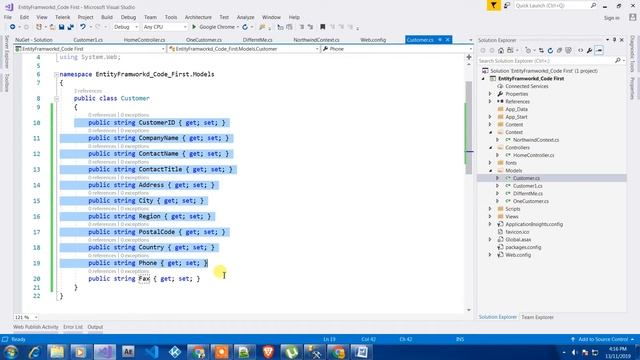Click the Sync with Active Document icon
This screenshot has height=360, width=640.
[541, 51]
